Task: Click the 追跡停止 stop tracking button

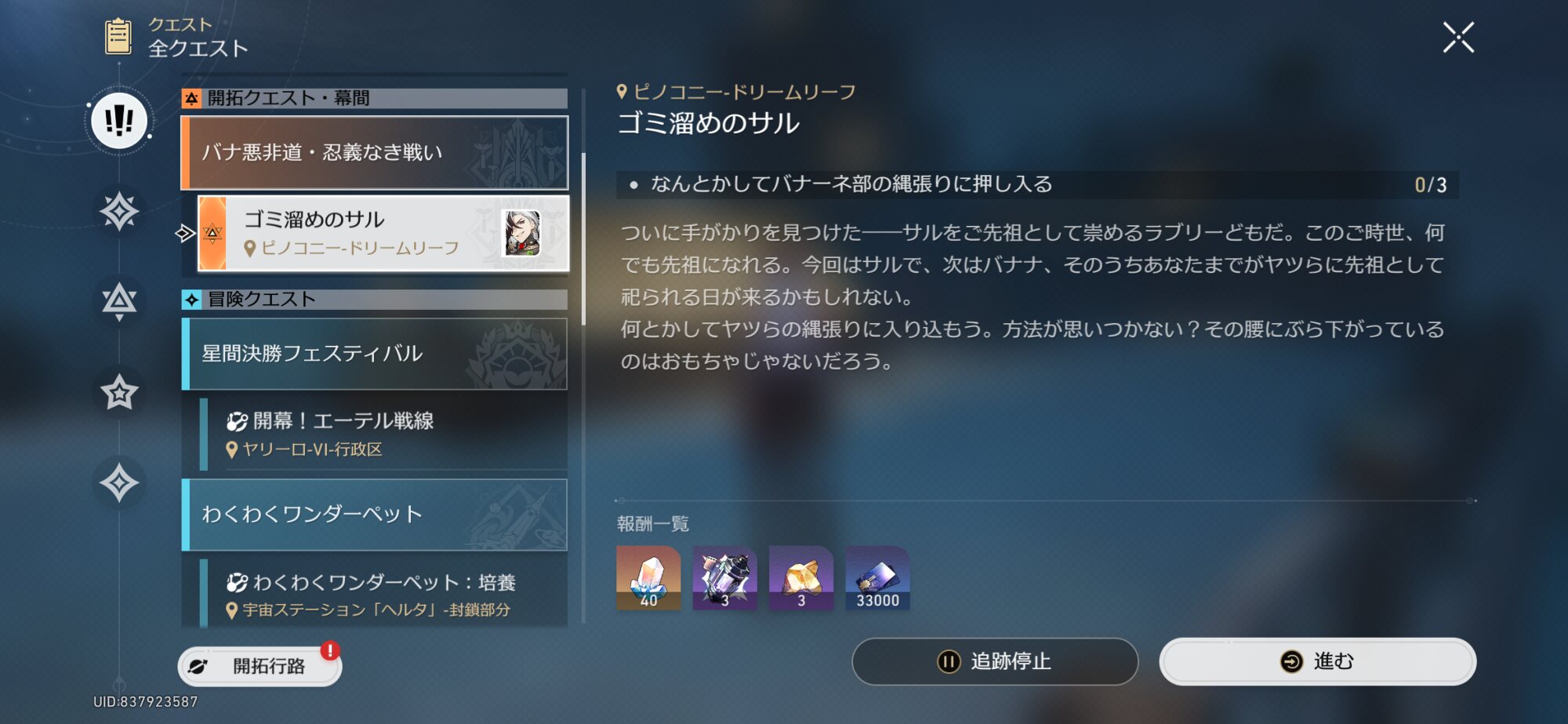Action: pos(995,661)
